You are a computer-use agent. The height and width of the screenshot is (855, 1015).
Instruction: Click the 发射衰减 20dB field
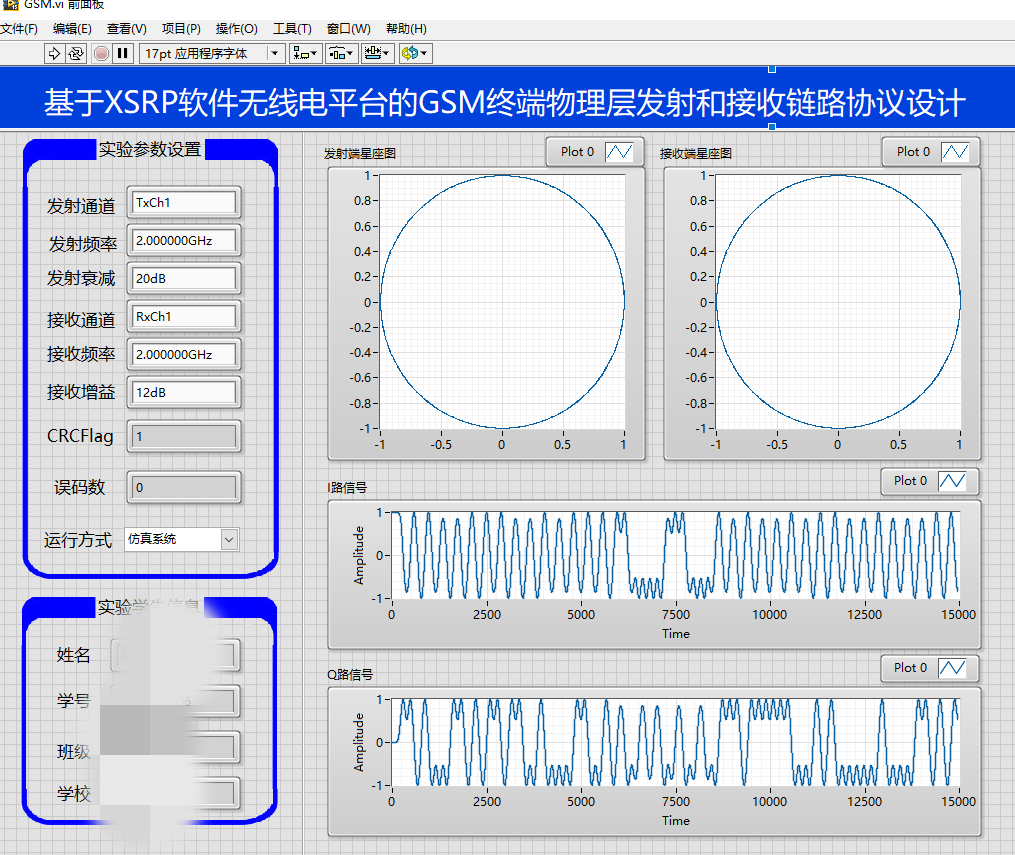pyautogui.click(x=184, y=278)
